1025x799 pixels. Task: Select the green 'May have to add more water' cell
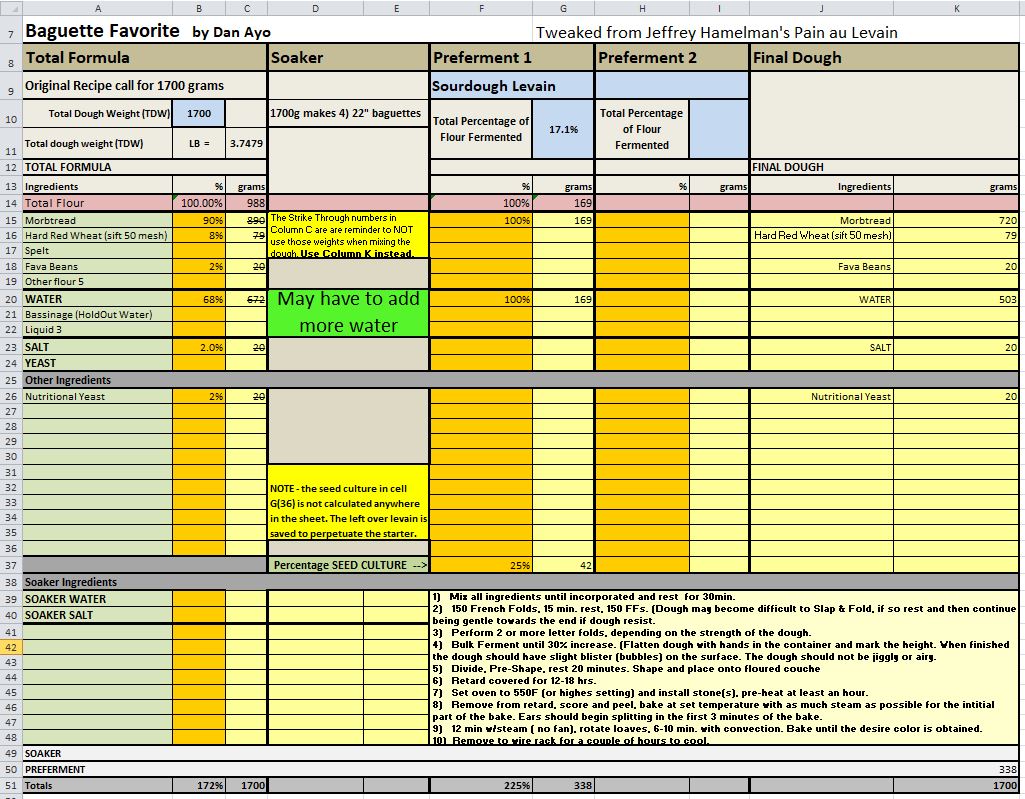pos(348,312)
